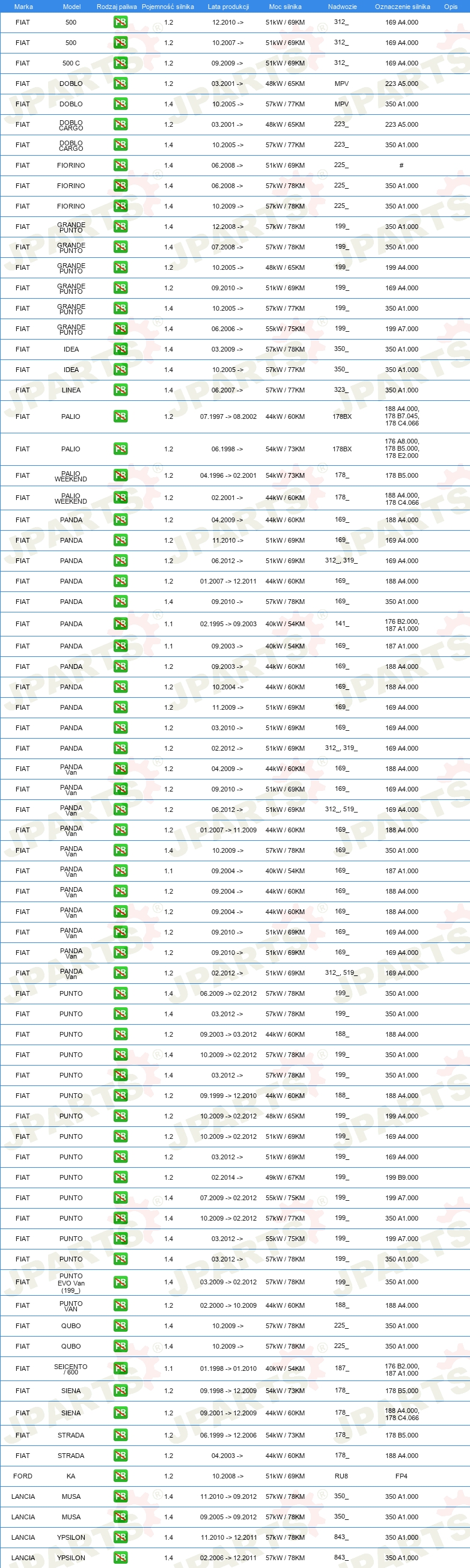This screenshot has width=470, height=1568.
Task: Click the 323_ body code cell
Action: point(341,390)
